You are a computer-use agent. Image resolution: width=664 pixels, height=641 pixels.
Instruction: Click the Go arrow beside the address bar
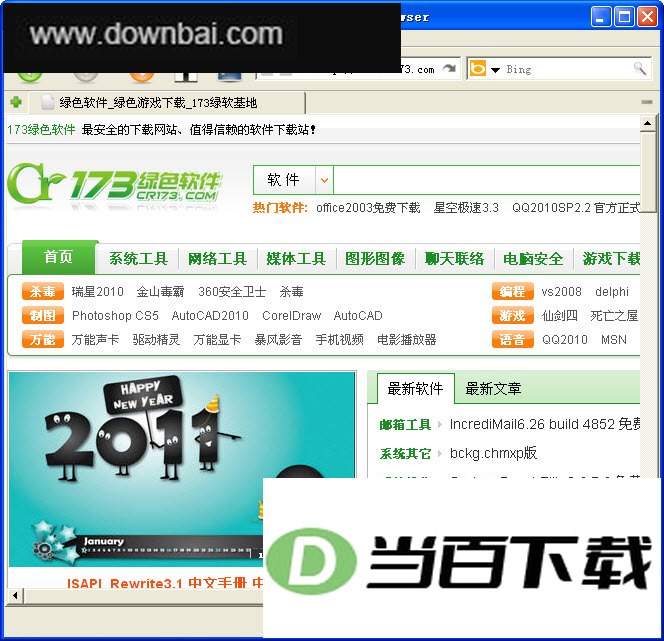click(449, 69)
